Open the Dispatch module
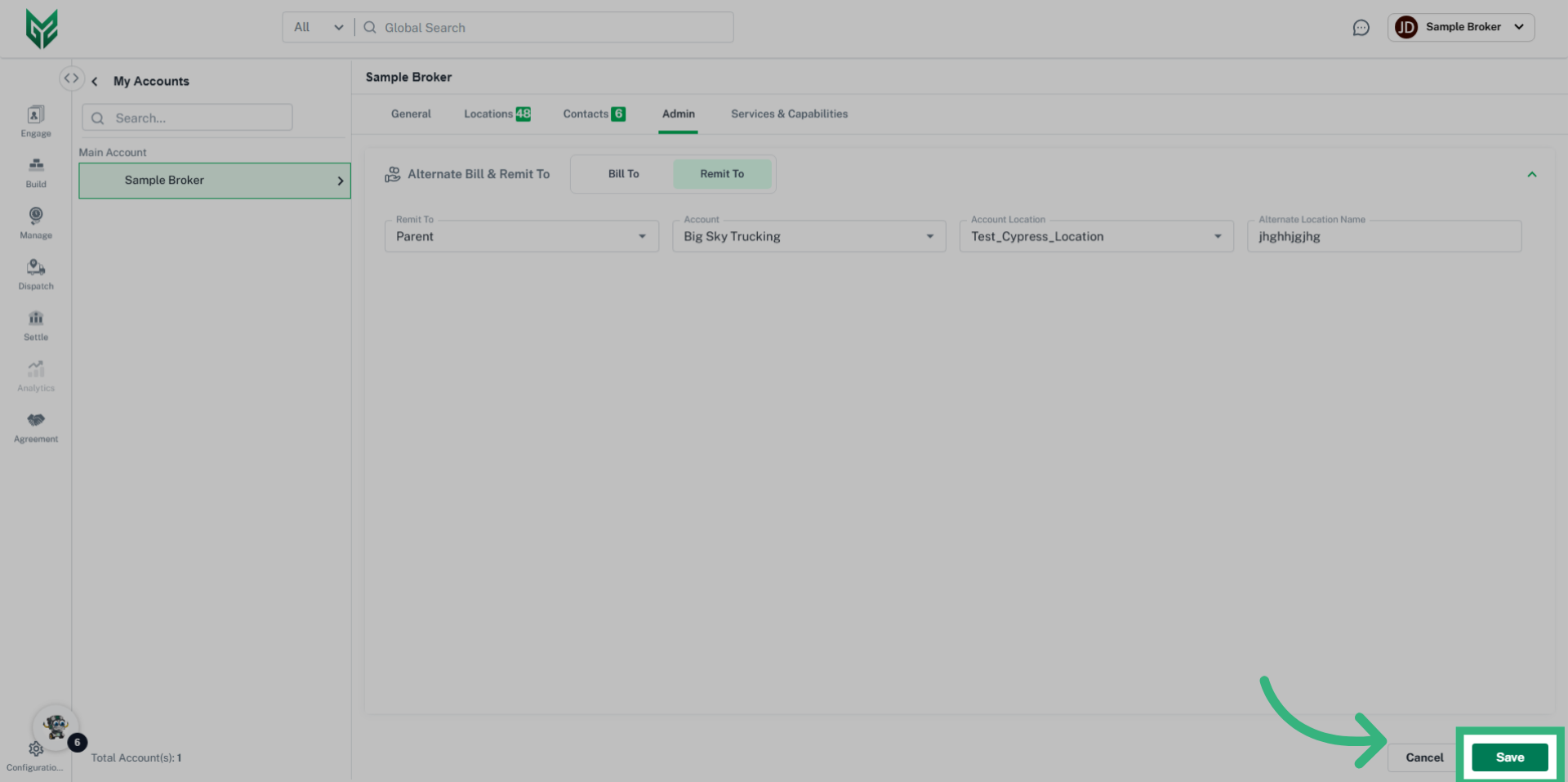This screenshot has height=782, width=1568. [36, 275]
